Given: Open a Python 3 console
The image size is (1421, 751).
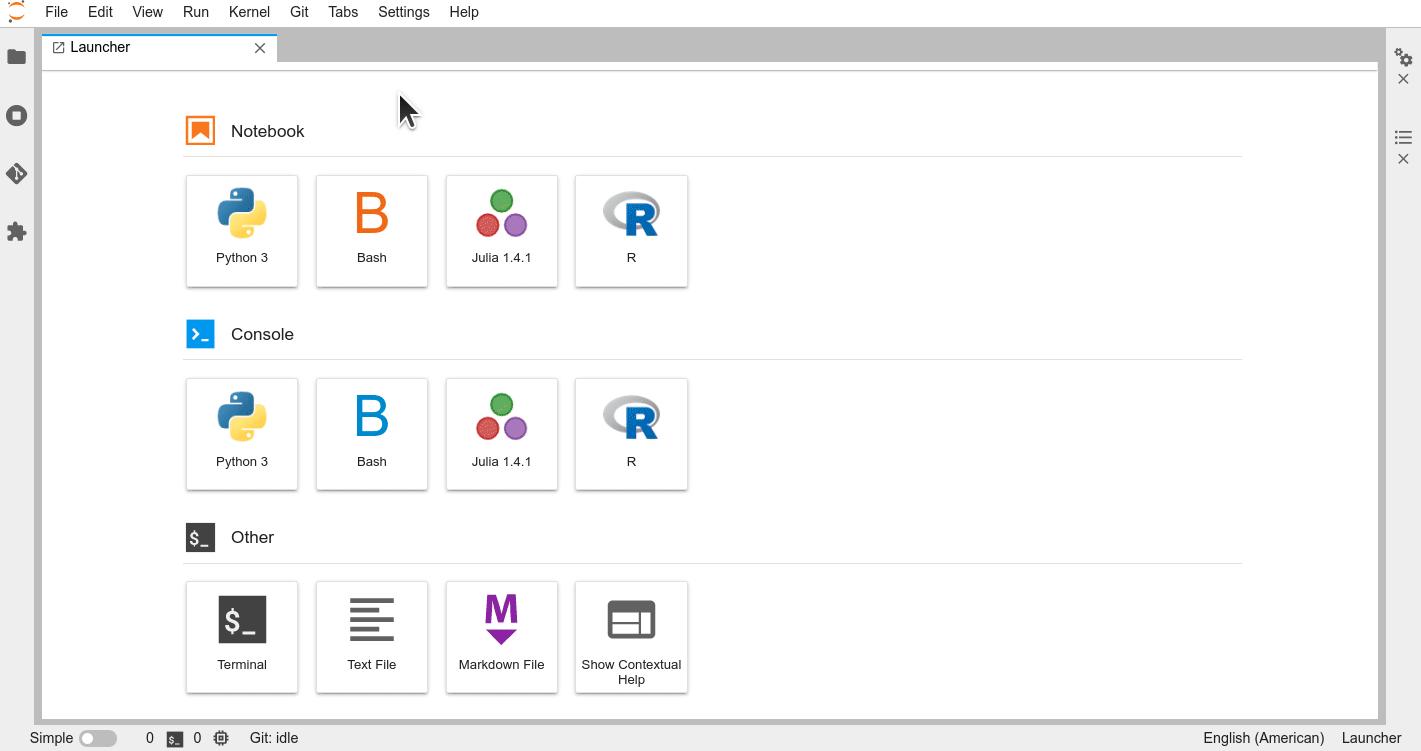Looking at the screenshot, I should [242, 434].
